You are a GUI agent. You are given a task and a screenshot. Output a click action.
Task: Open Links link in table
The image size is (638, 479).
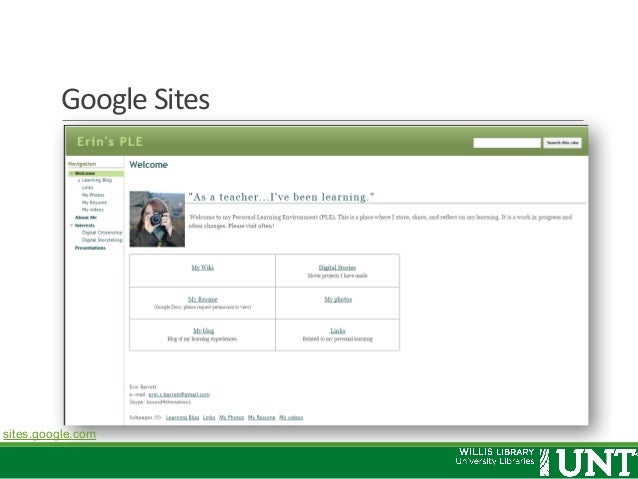338,331
